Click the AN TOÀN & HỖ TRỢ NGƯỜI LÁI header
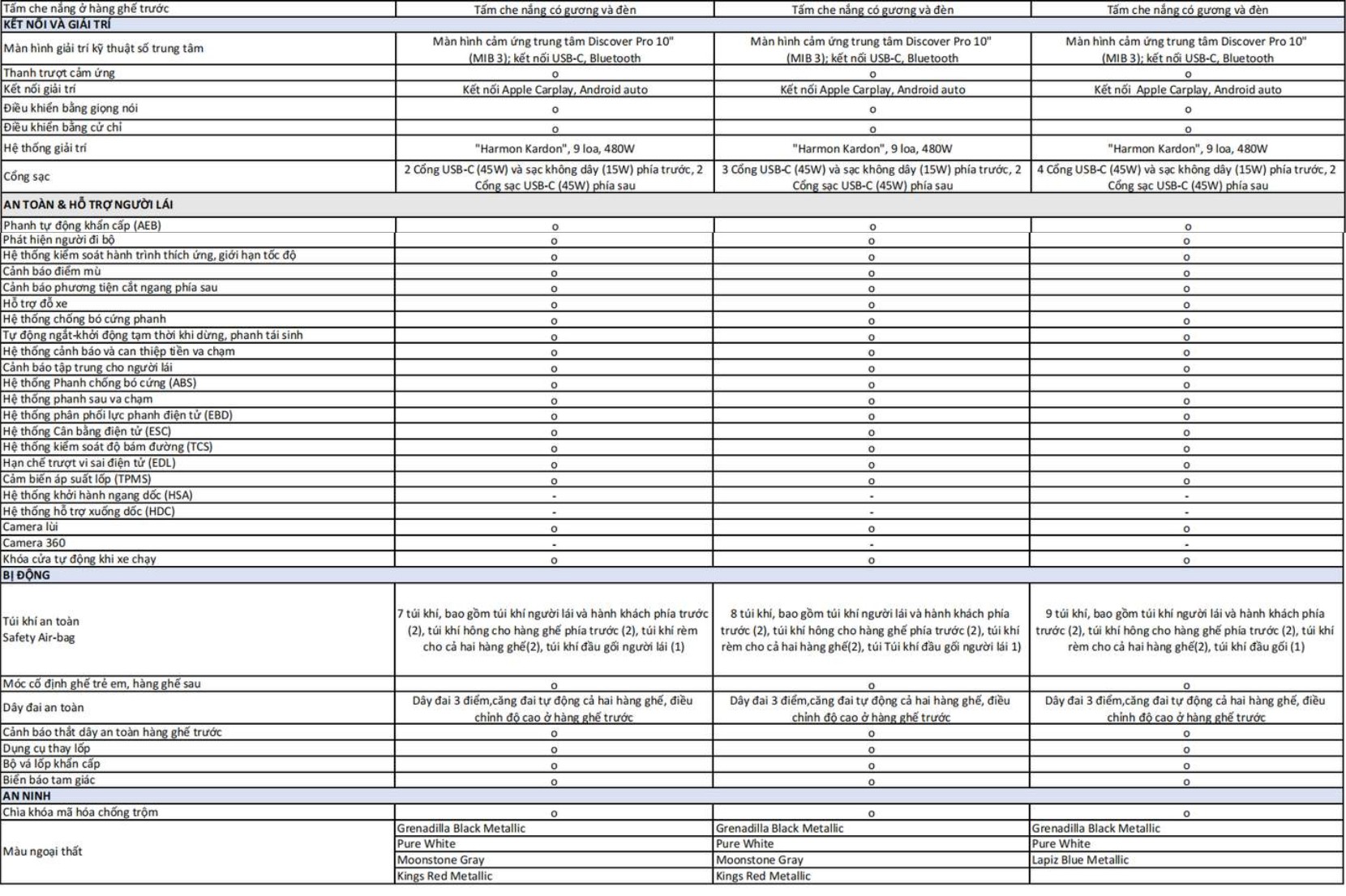Image resolution: width=1346 pixels, height=896 pixels. (x=88, y=204)
